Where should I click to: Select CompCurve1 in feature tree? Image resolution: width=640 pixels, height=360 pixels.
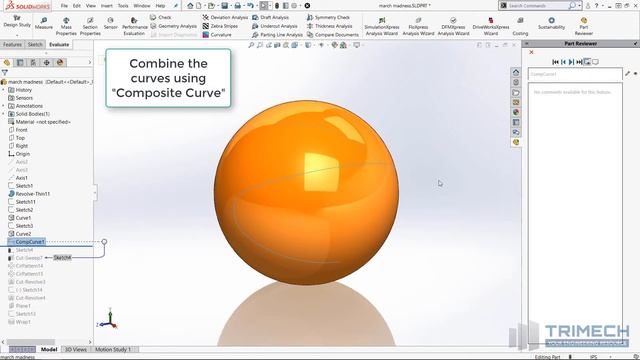coord(27,242)
